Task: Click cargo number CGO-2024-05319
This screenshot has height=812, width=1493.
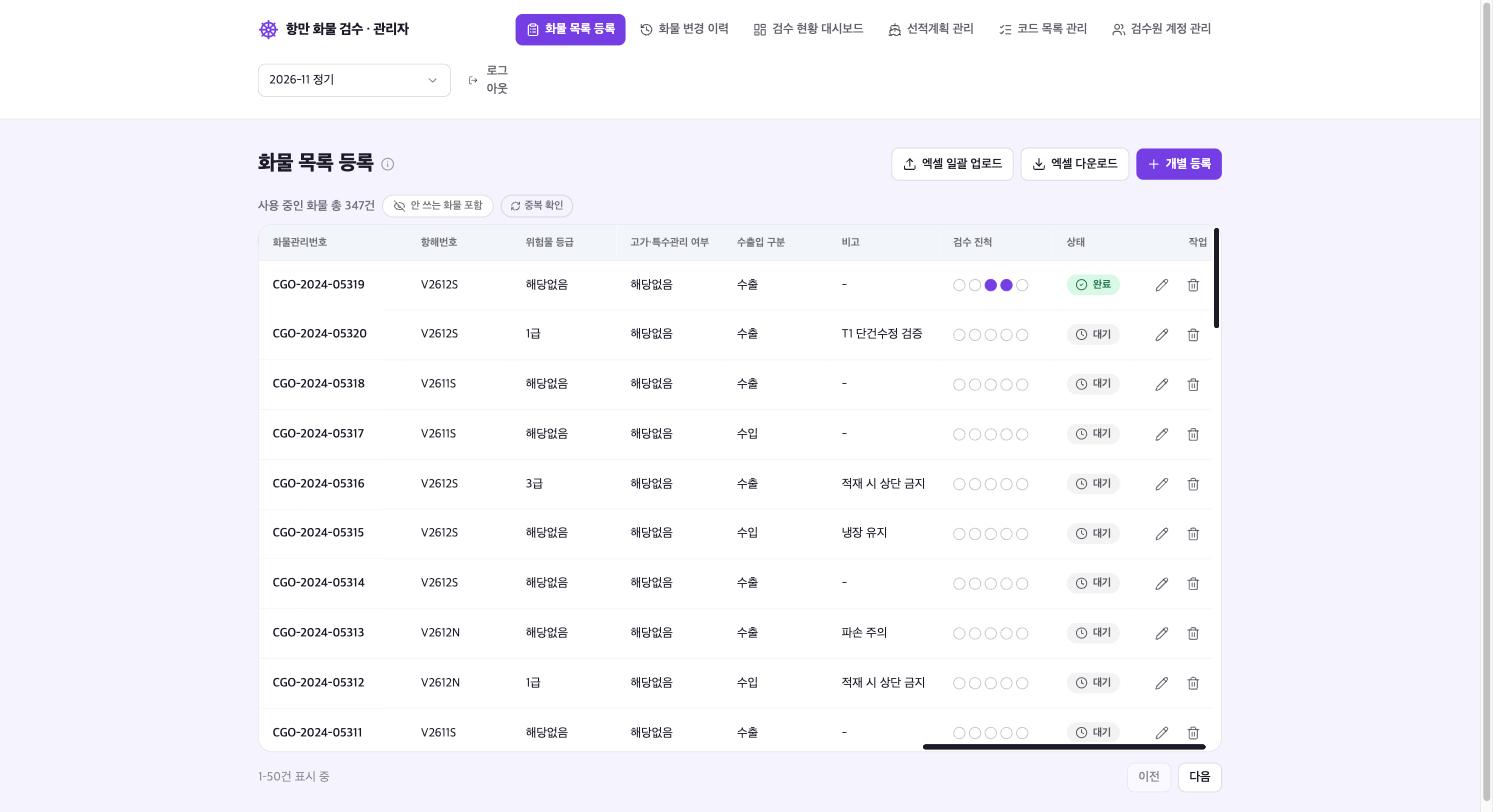Action: pyautogui.click(x=318, y=285)
